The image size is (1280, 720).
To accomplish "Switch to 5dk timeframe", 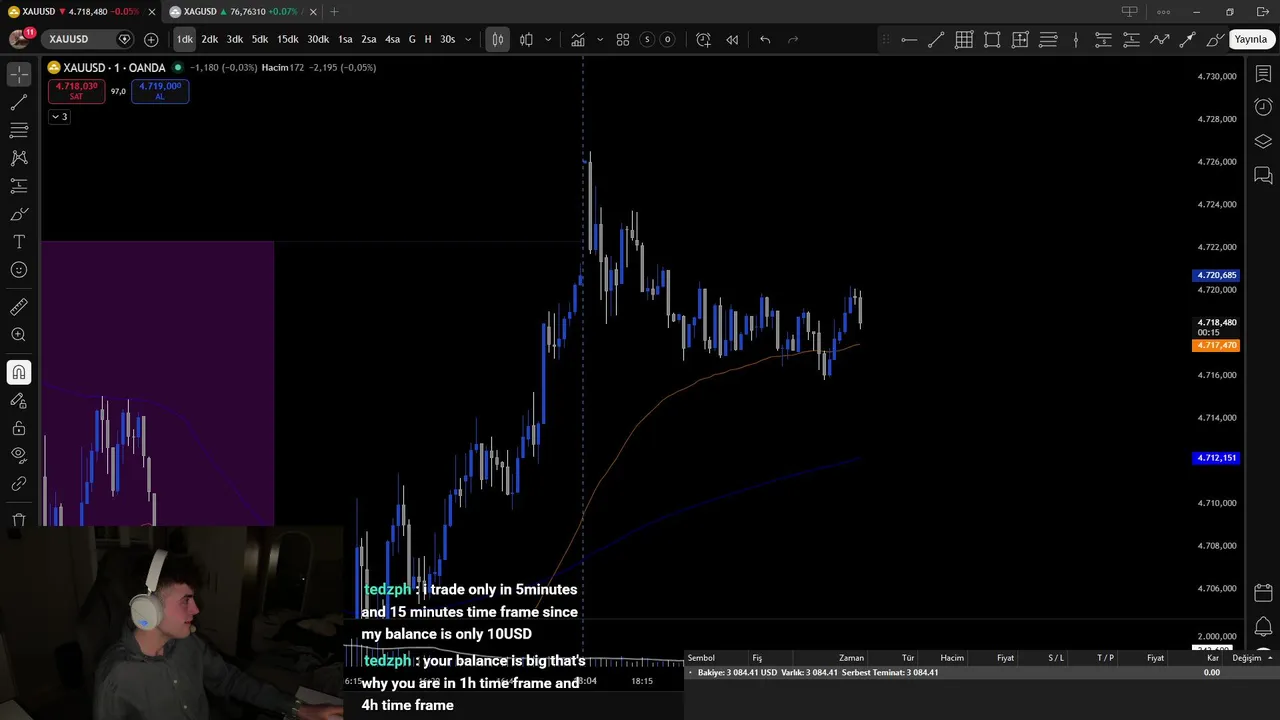I will coord(260,39).
